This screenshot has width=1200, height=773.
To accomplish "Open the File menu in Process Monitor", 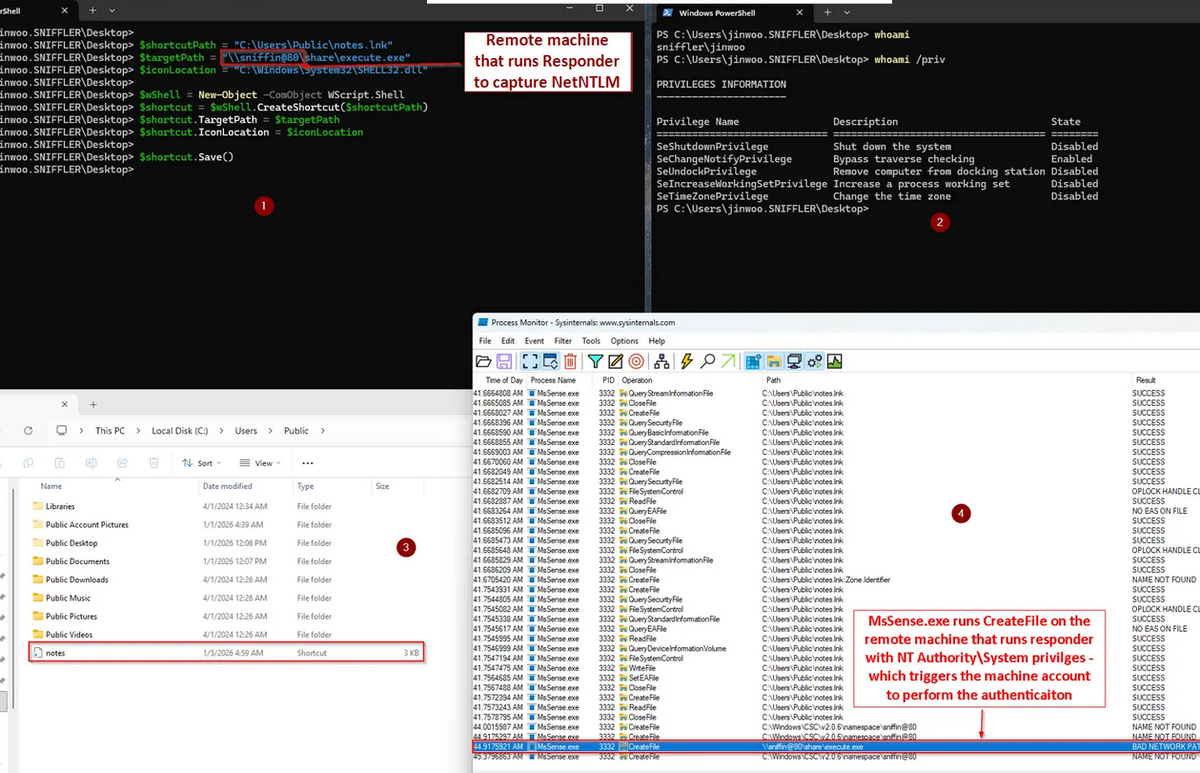I will click(485, 341).
